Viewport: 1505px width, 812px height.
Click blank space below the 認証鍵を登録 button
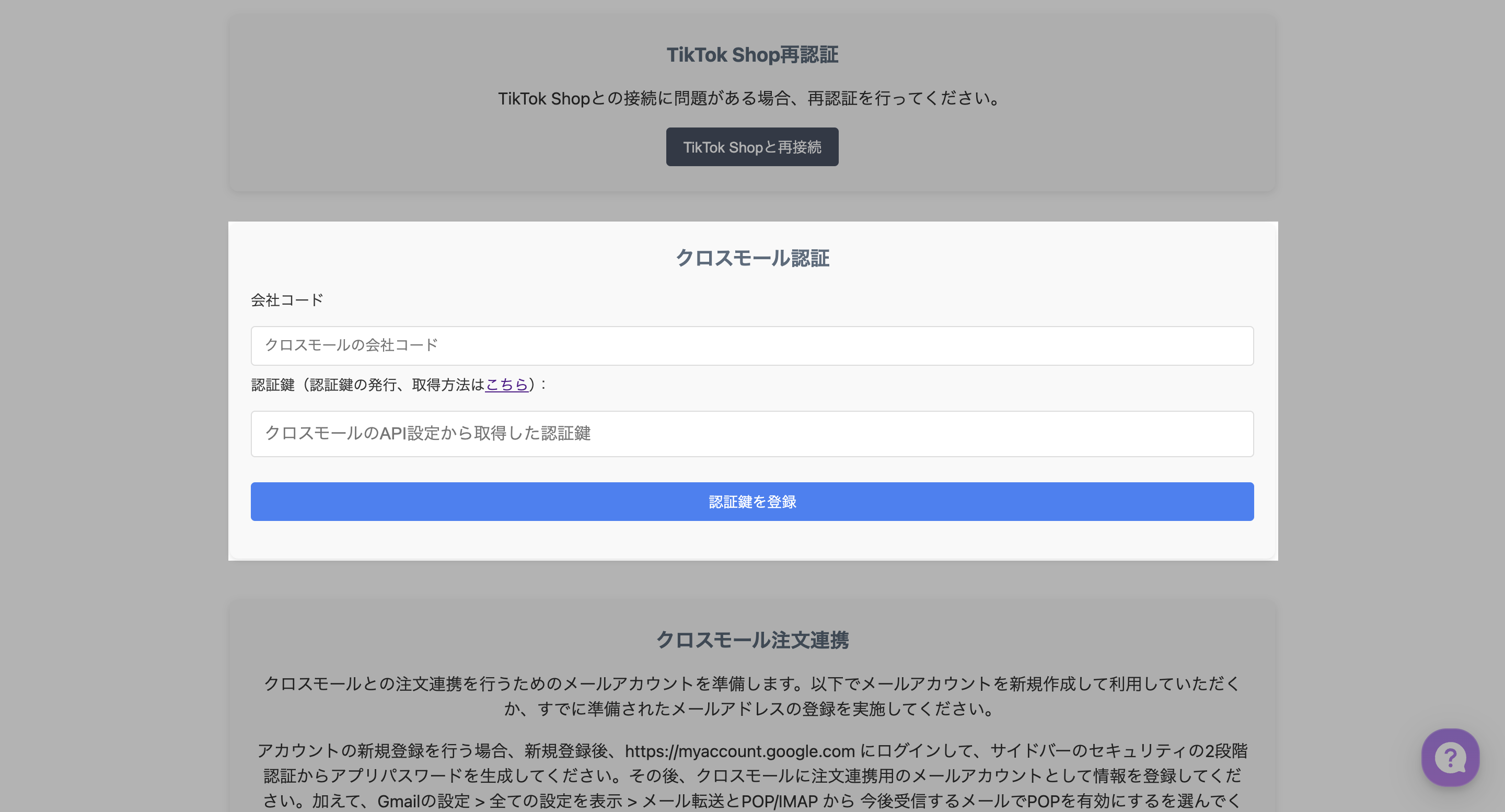pyautogui.click(x=752, y=541)
